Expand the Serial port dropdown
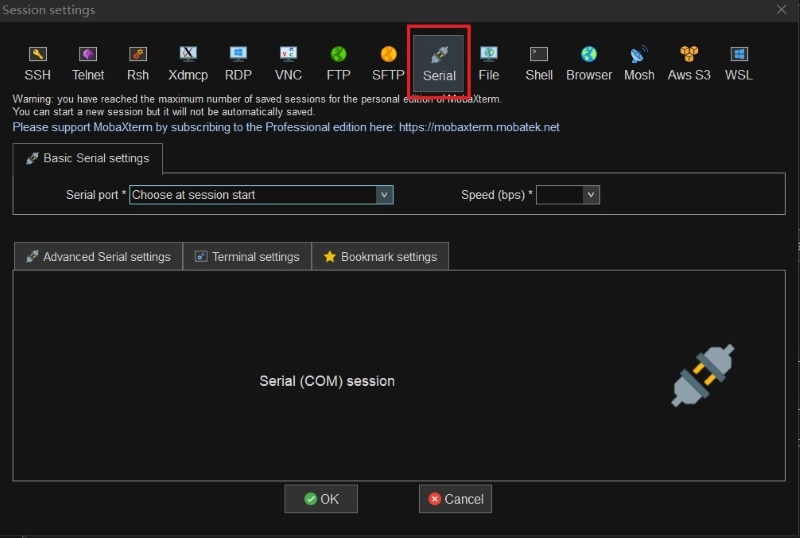The image size is (800, 538). click(x=384, y=195)
